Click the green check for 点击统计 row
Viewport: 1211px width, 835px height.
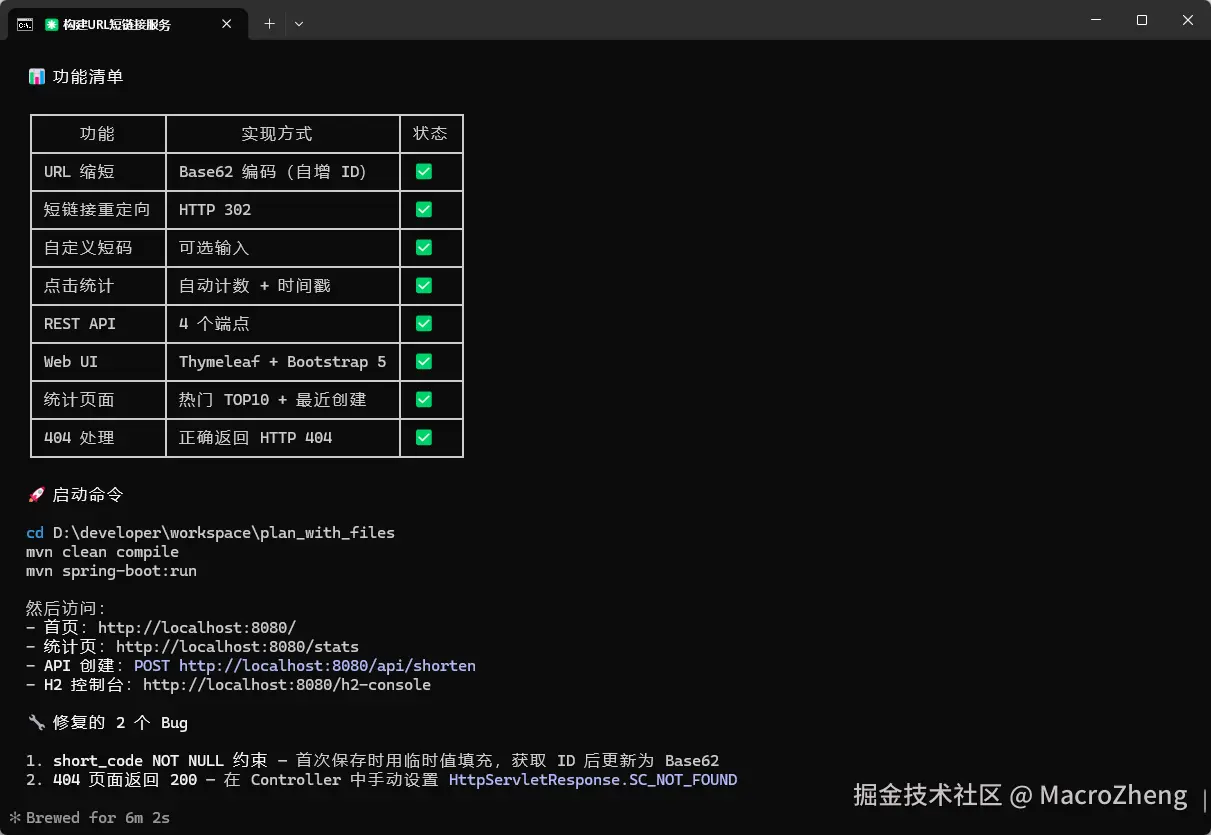coord(424,286)
